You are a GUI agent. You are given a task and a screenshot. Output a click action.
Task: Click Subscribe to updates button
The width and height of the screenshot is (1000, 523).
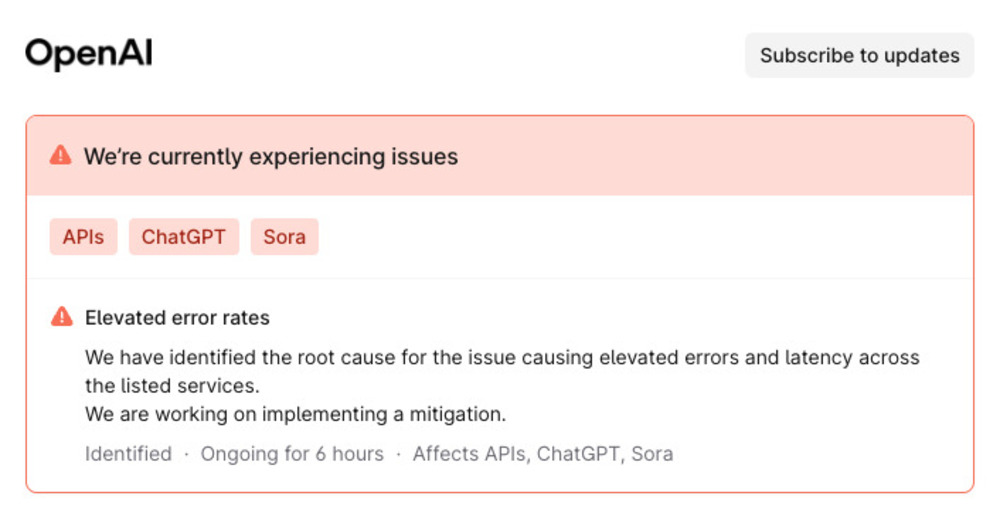point(859,55)
